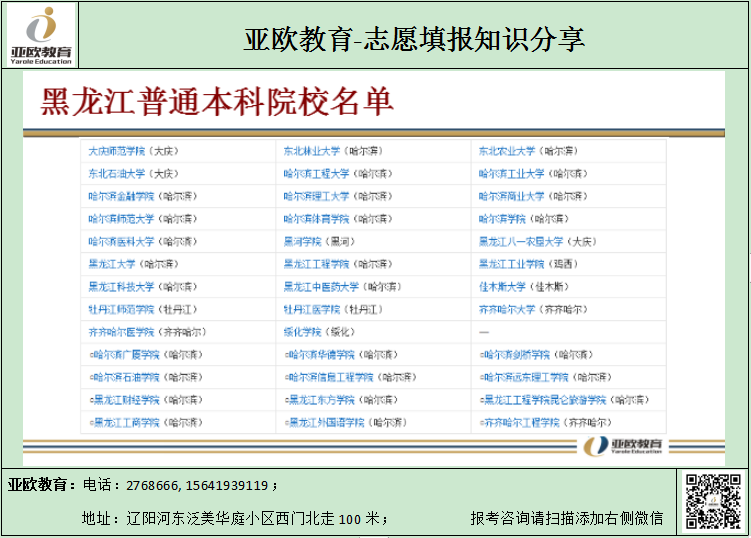Image resolution: width=751 pixels, height=538 pixels.
Task: Open the 哈尔滨体育学院 link
Action: click(x=316, y=219)
